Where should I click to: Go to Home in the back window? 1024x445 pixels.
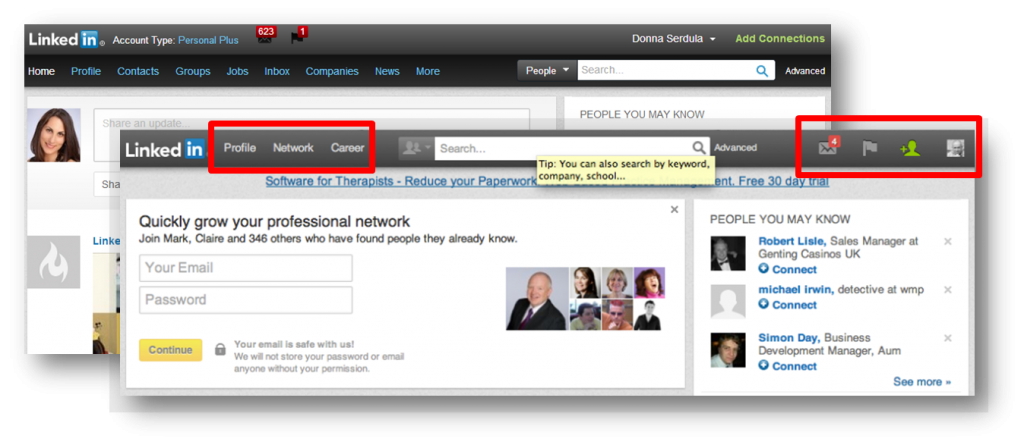(41, 71)
